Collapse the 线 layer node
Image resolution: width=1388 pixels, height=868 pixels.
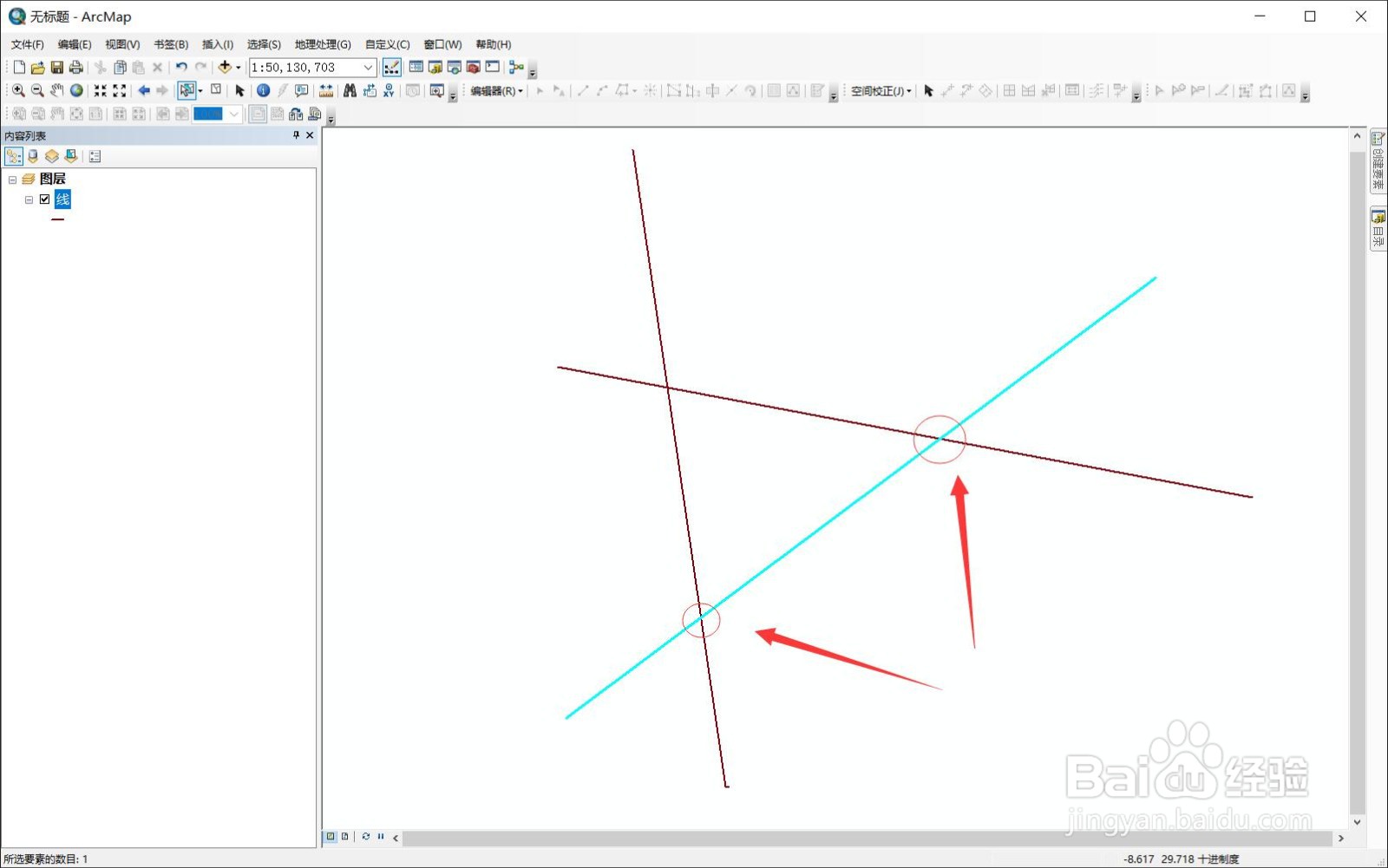pyautogui.click(x=29, y=200)
